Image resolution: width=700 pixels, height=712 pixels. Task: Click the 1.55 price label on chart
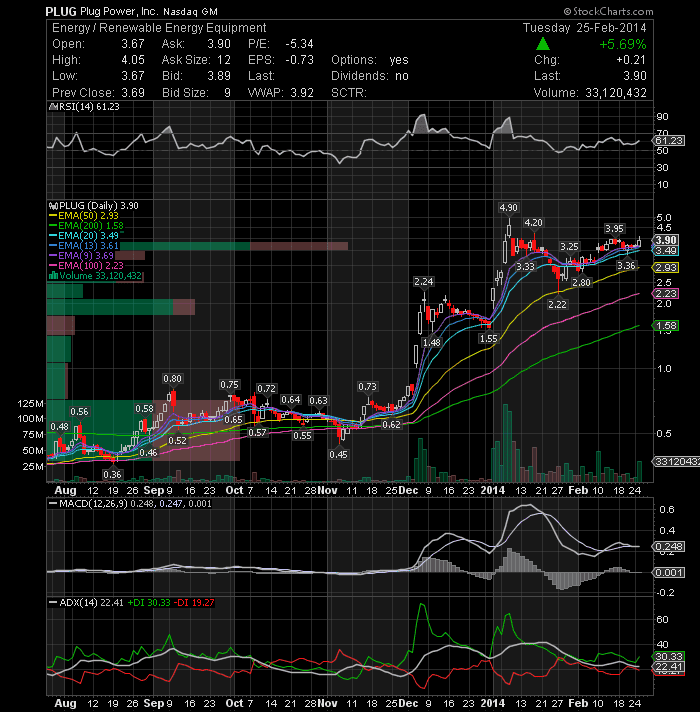(x=489, y=338)
